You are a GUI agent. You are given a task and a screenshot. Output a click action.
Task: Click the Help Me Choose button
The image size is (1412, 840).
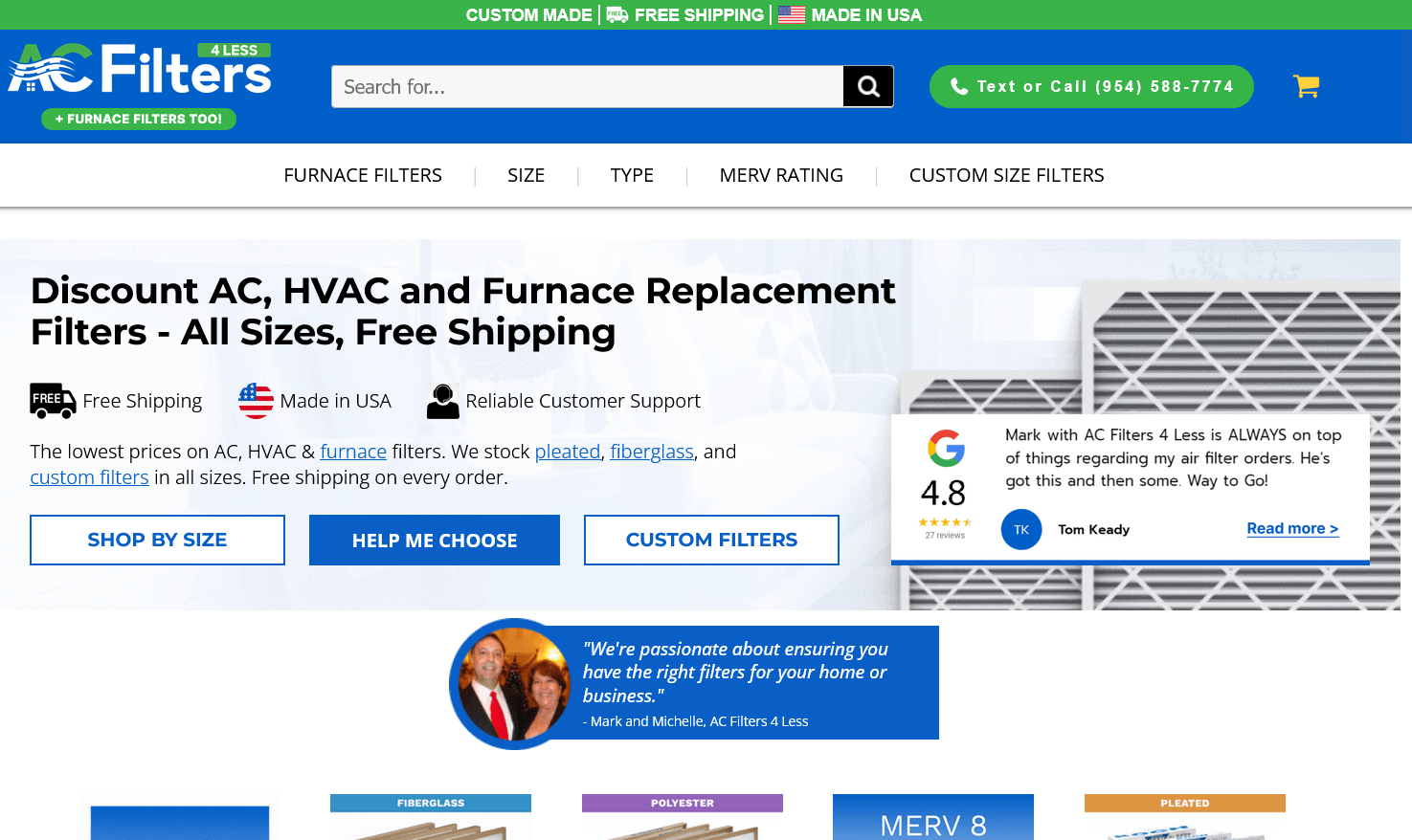tap(435, 540)
